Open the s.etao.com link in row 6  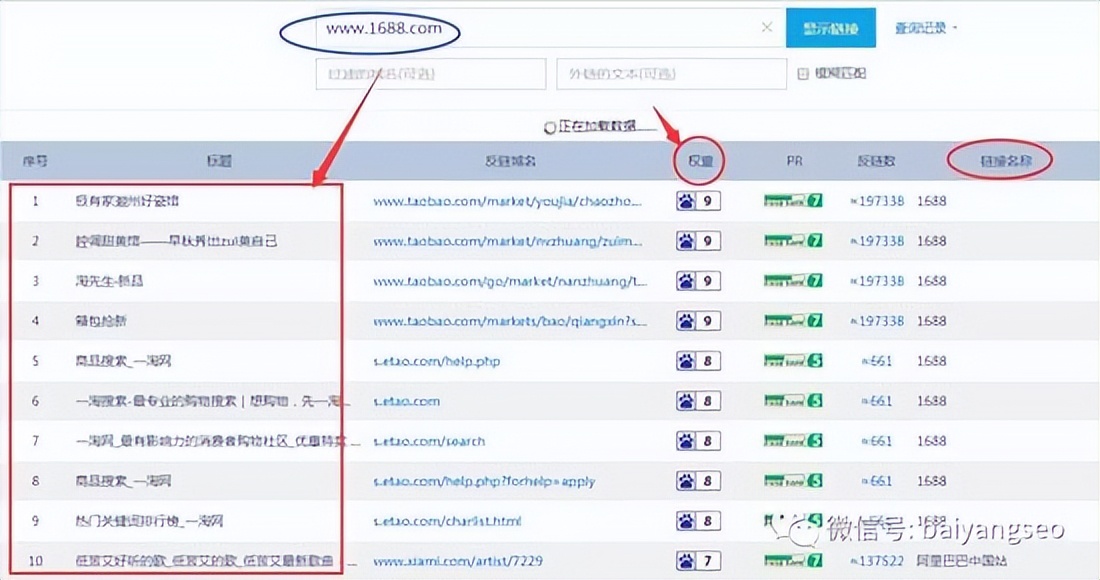click(407, 400)
